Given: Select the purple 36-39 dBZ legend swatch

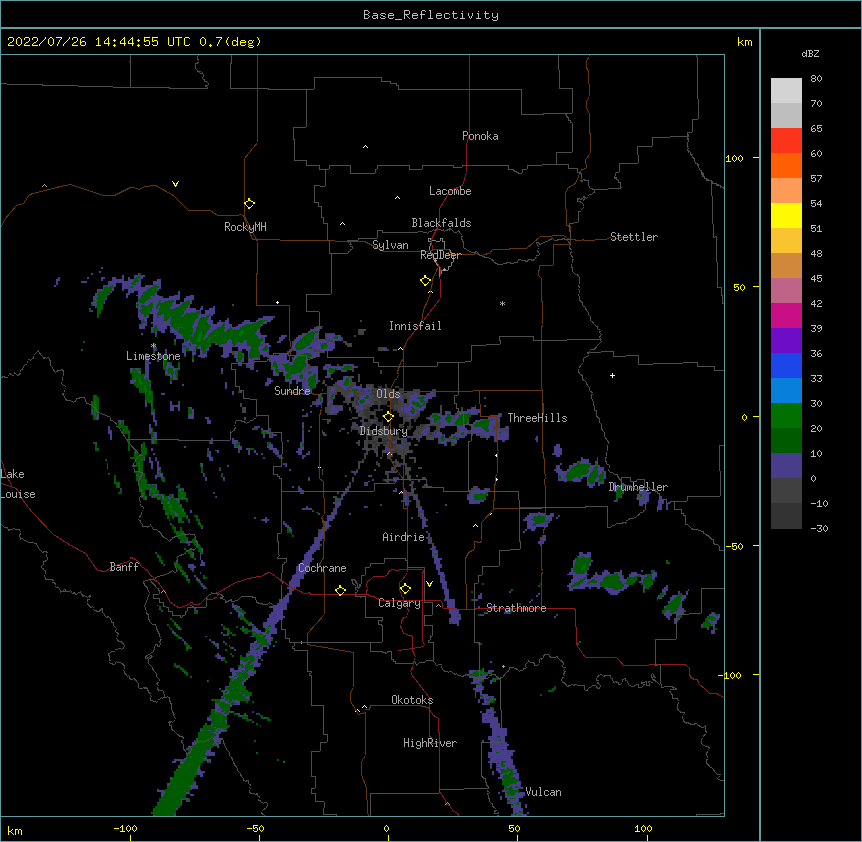Looking at the screenshot, I should 786,341.
